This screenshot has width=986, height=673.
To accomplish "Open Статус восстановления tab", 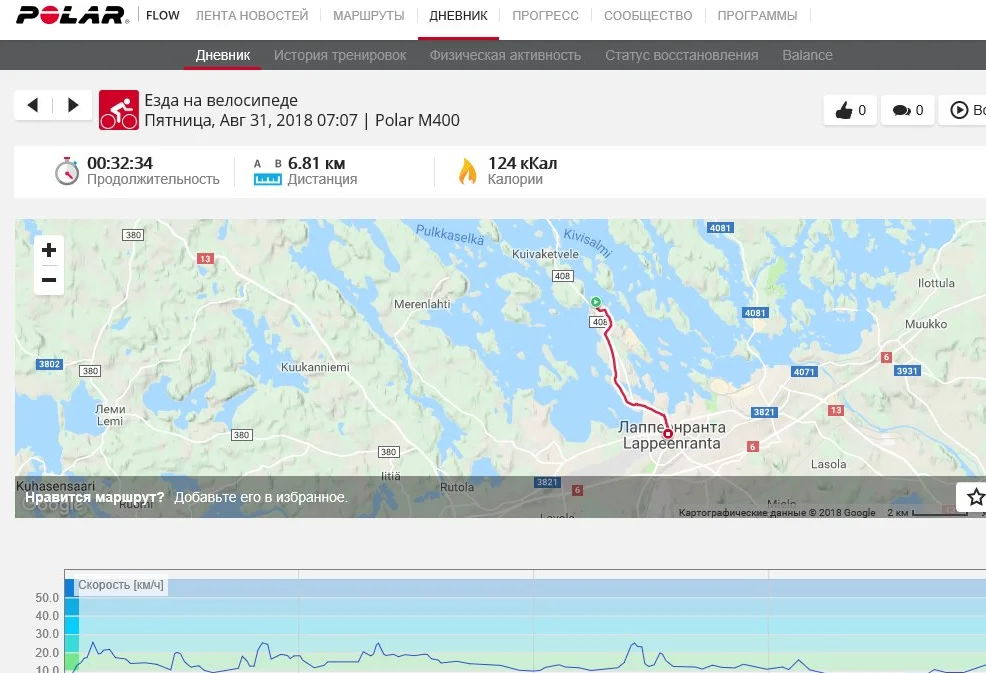I will 682,55.
